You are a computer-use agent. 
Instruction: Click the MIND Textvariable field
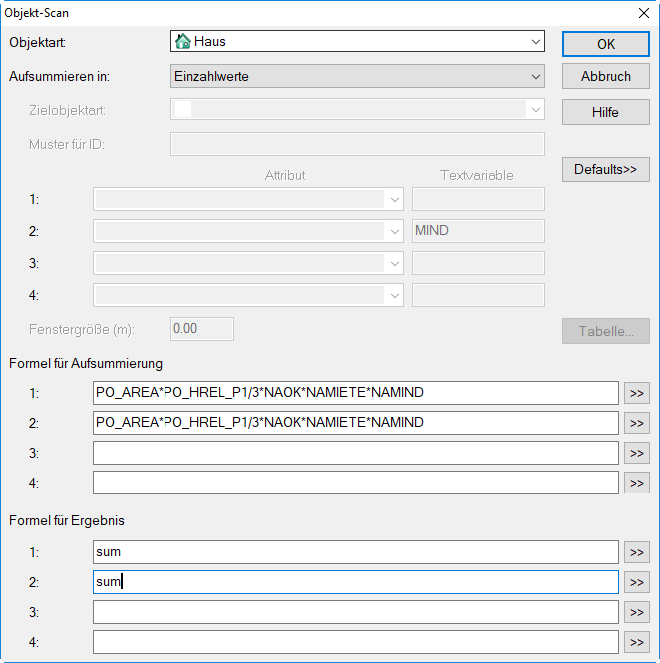pos(478,231)
